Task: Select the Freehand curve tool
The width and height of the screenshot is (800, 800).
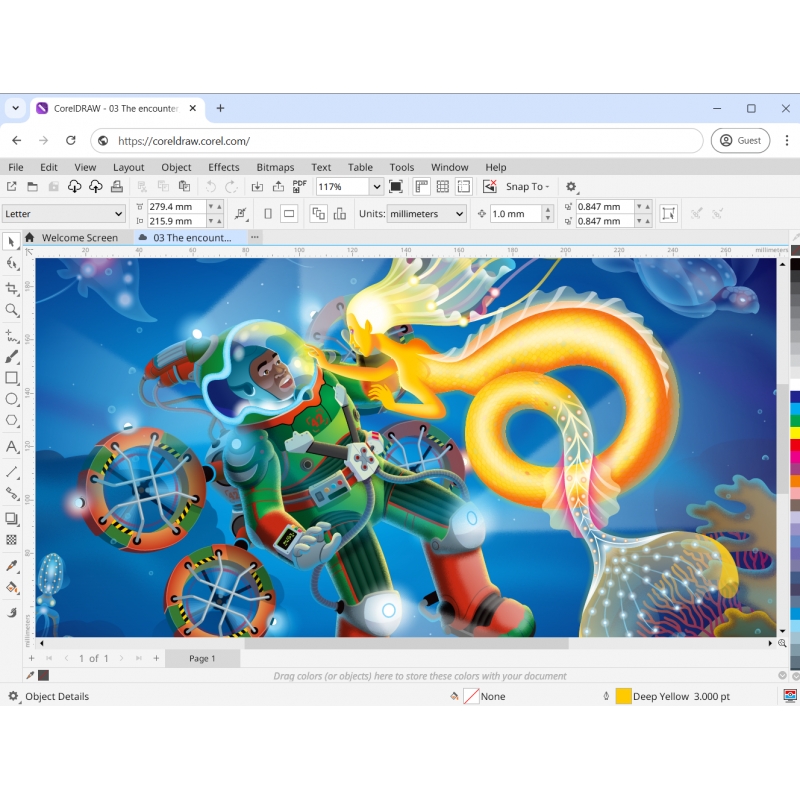Action: [11, 336]
